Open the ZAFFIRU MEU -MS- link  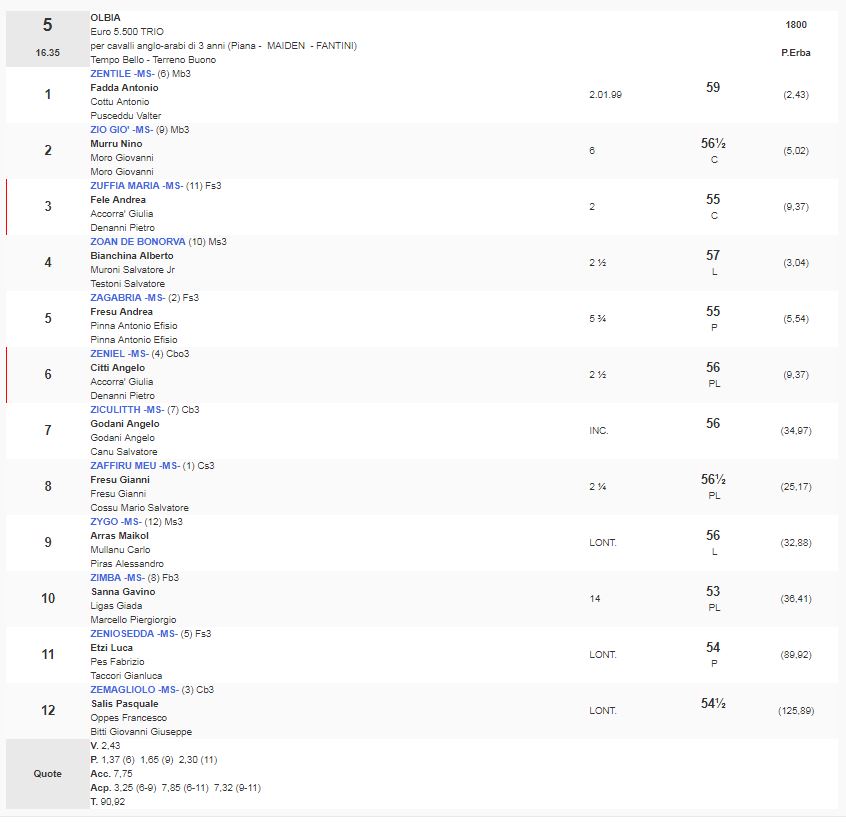click(x=135, y=466)
